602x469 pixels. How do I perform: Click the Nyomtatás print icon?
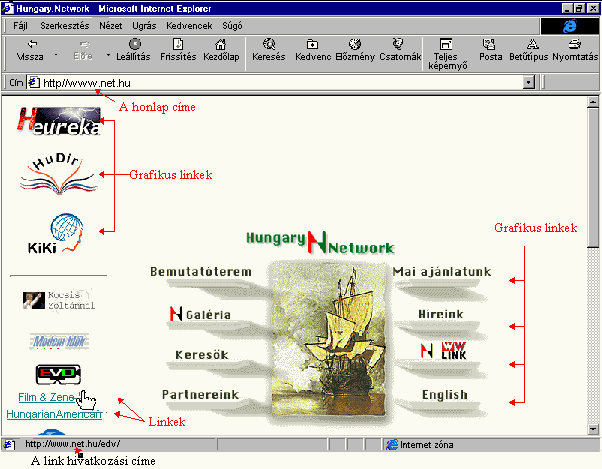click(x=575, y=50)
